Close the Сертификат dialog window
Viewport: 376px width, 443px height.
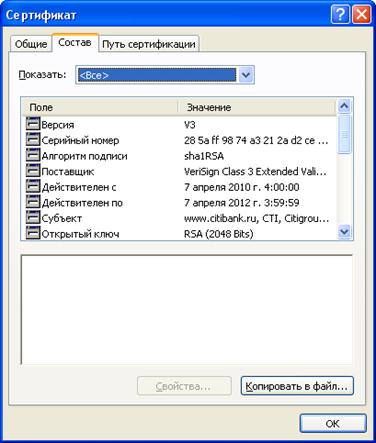point(361,15)
